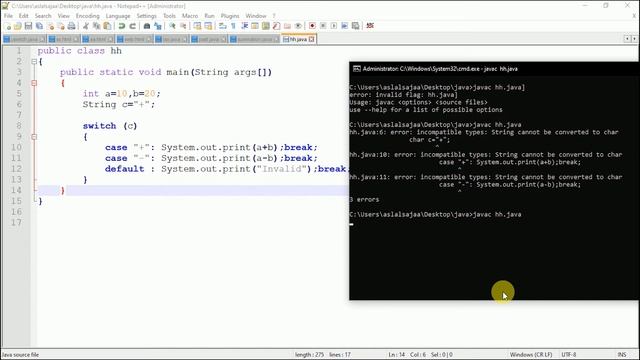Image resolution: width=640 pixels, height=360 pixels.
Task: Toggle word wrap in the toolbar
Action: (x=222, y=26)
